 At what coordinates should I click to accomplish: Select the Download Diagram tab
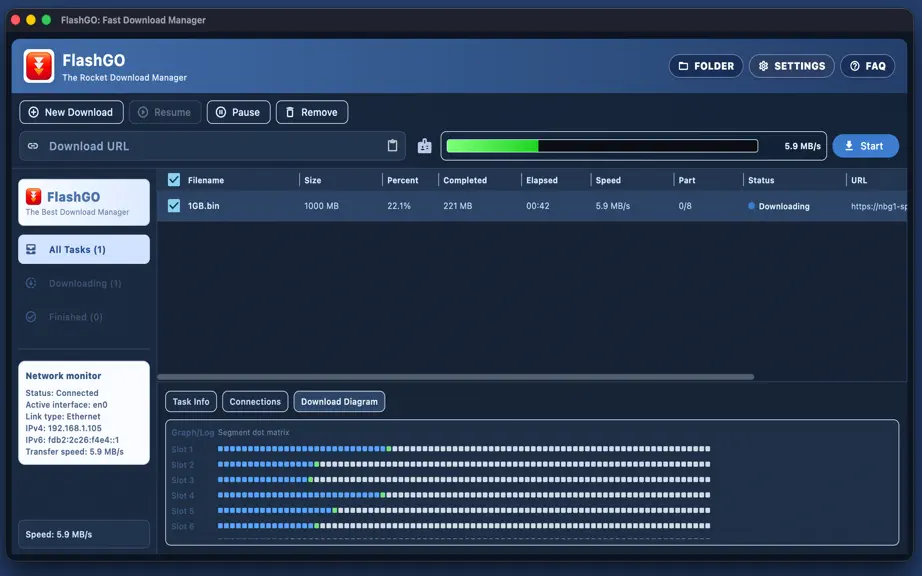(x=339, y=401)
